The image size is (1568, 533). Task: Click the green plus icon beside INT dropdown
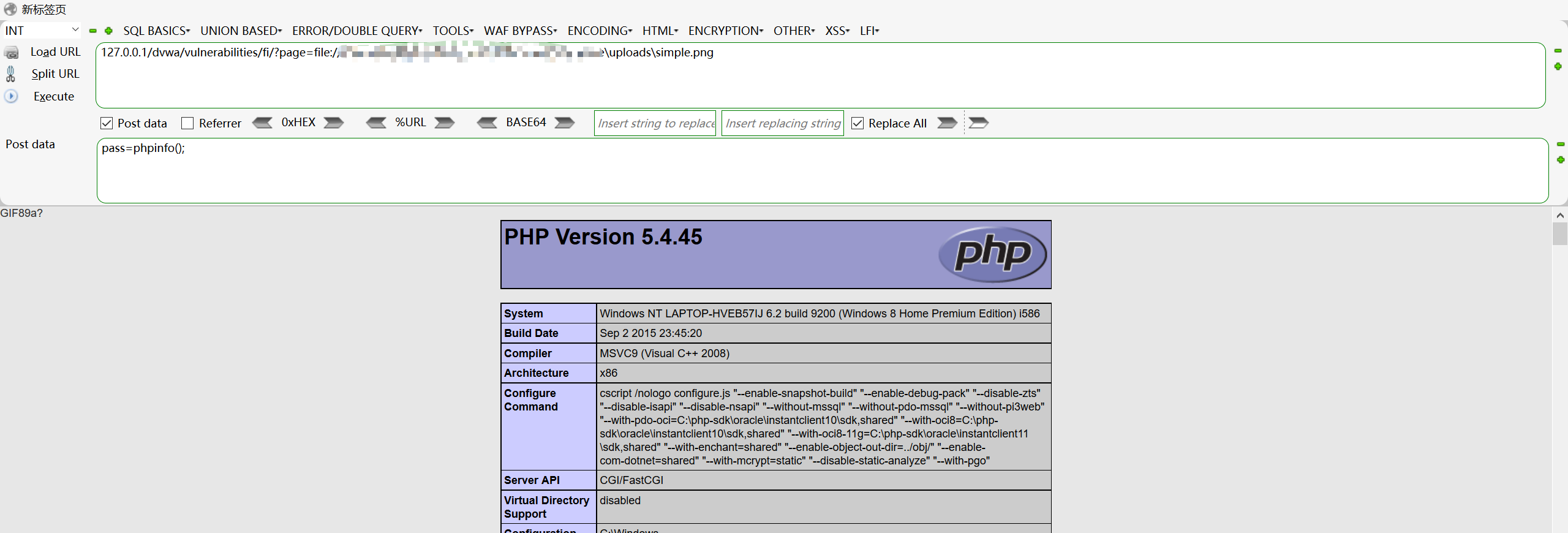click(x=108, y=31)
